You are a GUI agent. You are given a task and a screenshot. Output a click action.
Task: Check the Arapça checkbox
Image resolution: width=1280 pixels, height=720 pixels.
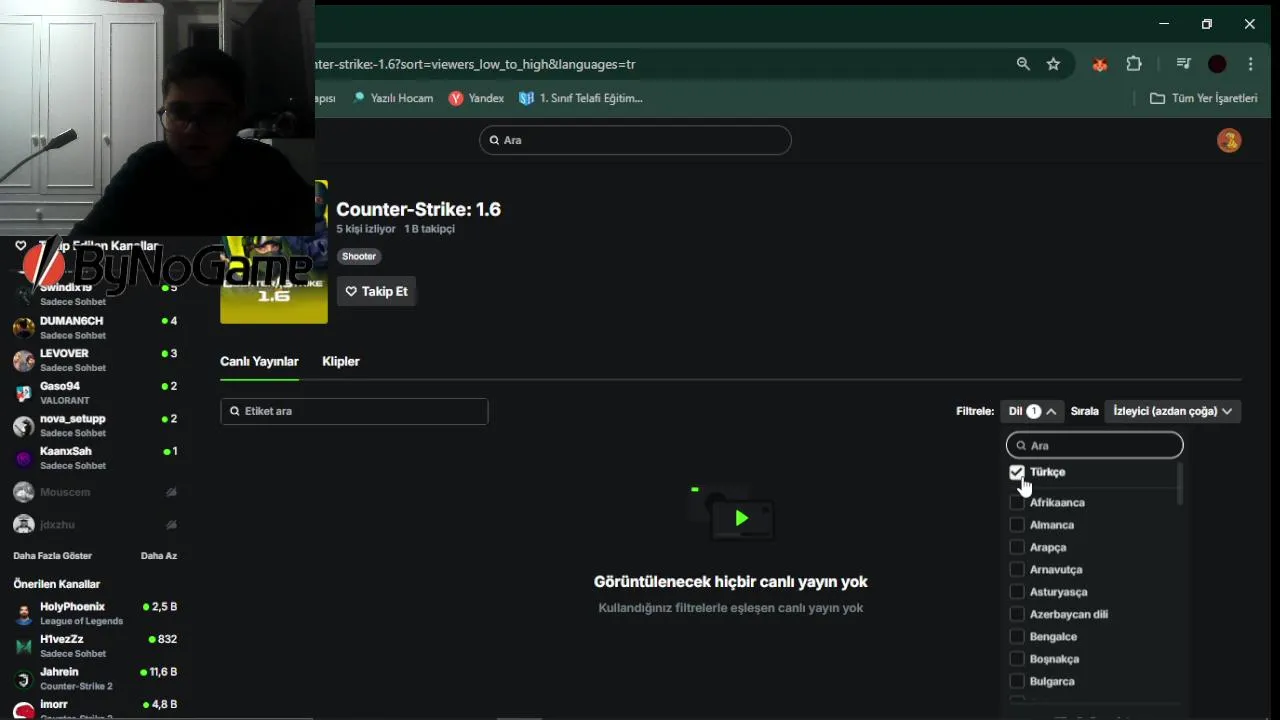click(1017, 547)
